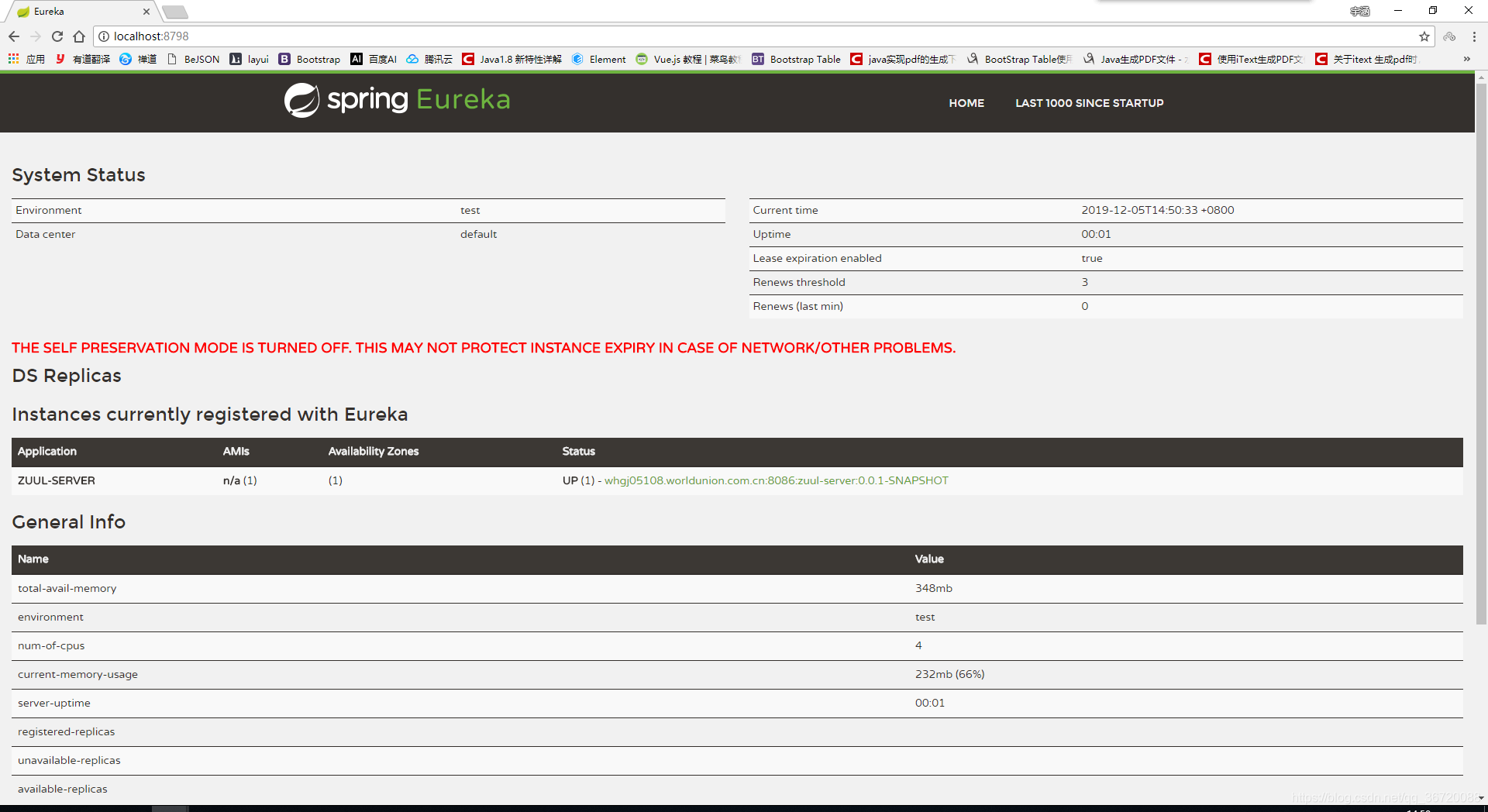
Task: Click the Application column header
Action: click(47, 451)
